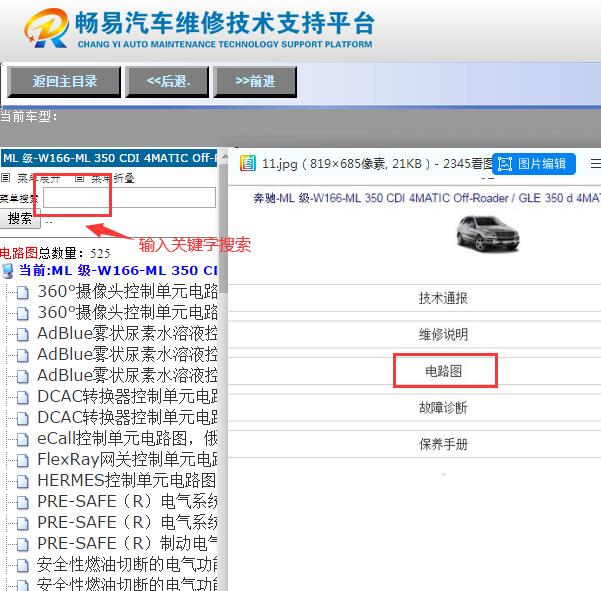Select root node 当前:ML 级-W166-ML 350
Screen dimensions: 601x591
pos(118,271)
